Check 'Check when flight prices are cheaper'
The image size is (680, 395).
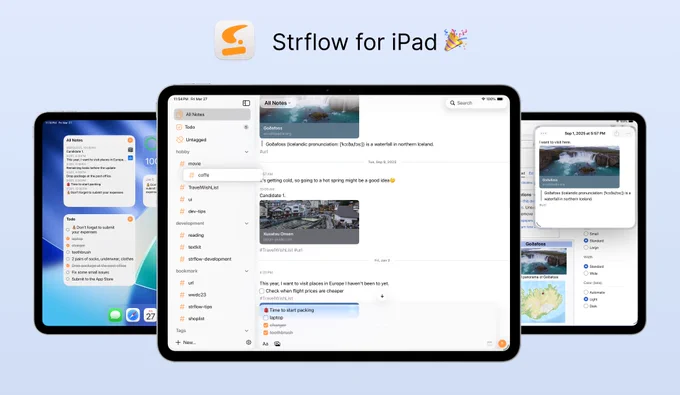262,291
